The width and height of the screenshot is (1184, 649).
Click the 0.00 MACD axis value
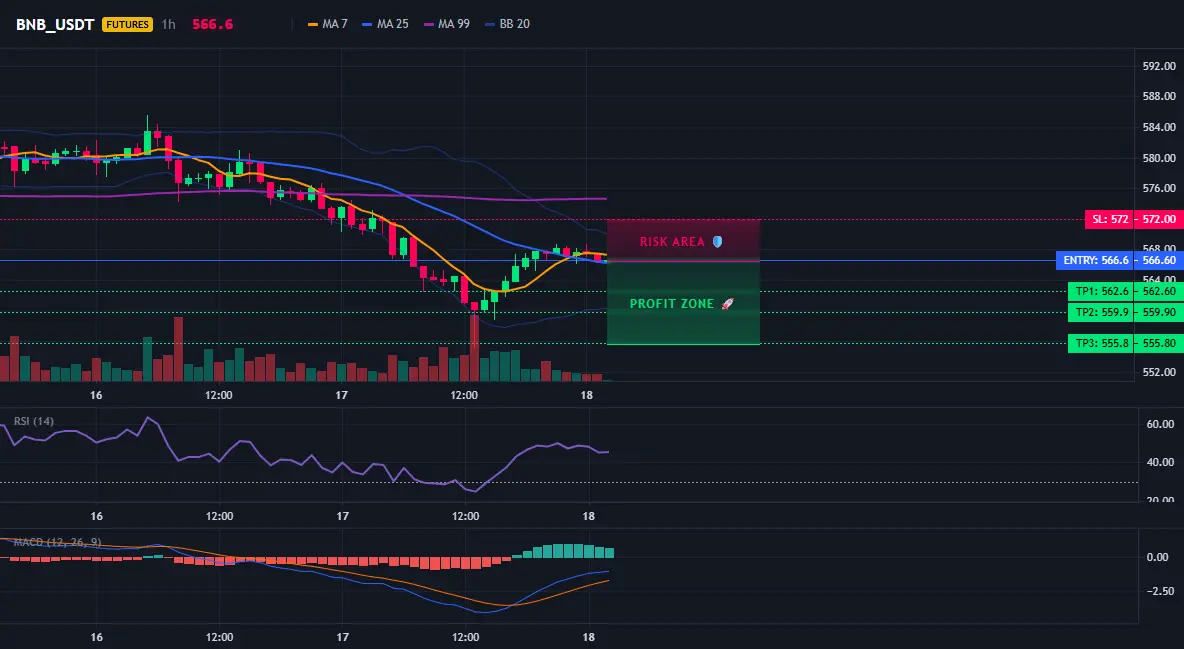click(x=1158, y=558)
